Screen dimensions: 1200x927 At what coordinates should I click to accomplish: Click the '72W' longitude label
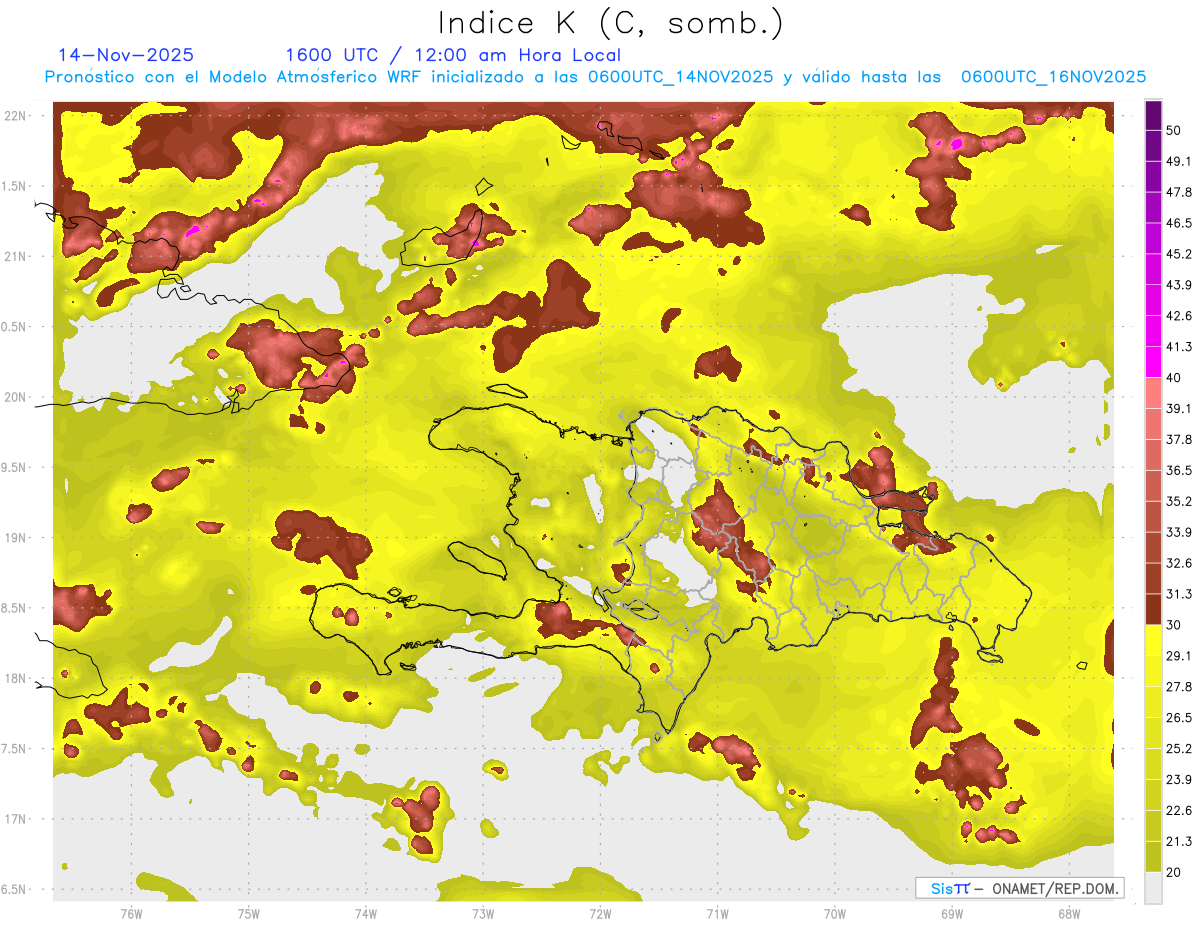click(x=600, y=914)
